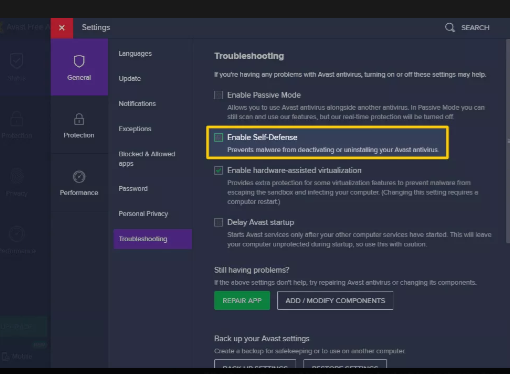Close the Settings panel with the red X
This screenshot has width=510, height=374.
pyautogui.click(x=62, y=28)
